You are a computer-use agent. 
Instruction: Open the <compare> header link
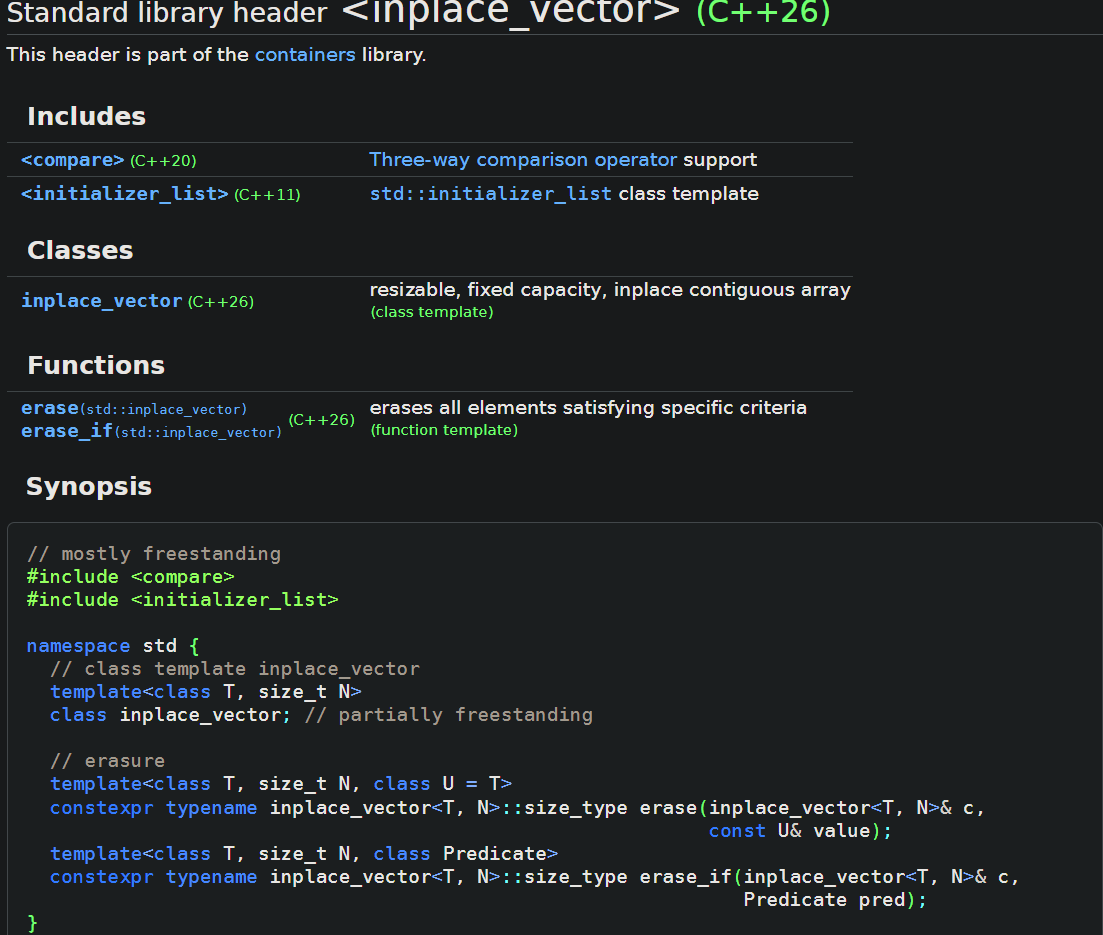(x=72, y=160)
